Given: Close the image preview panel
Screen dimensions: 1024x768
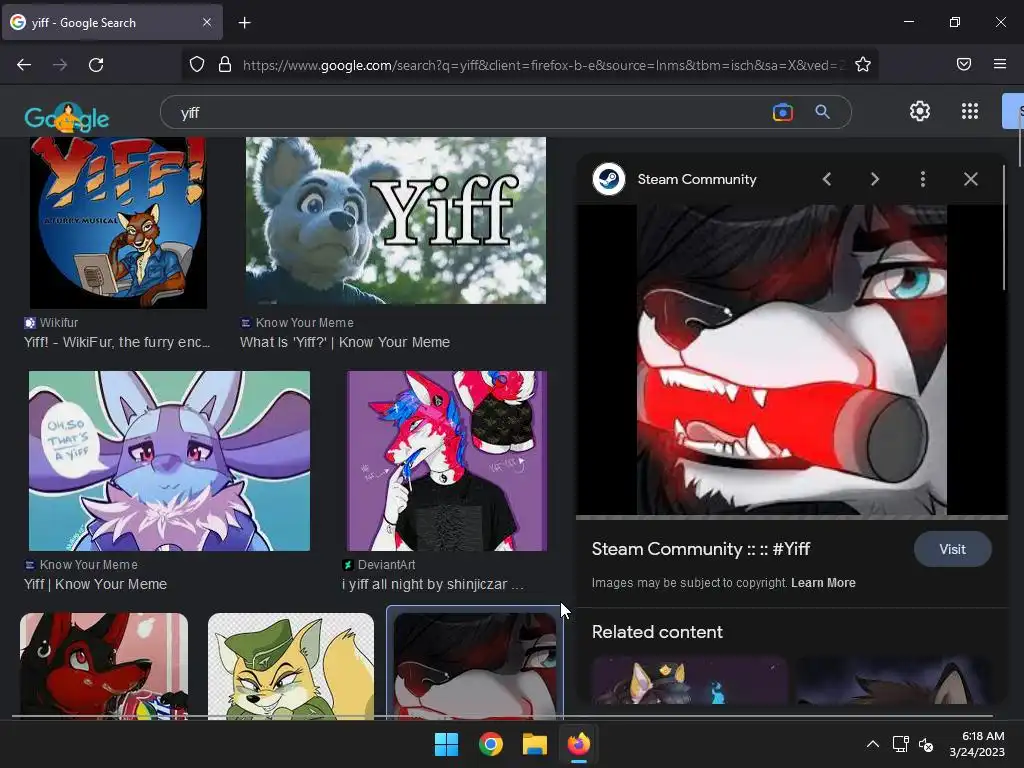Looking at the screenshot, I should 970,179.
